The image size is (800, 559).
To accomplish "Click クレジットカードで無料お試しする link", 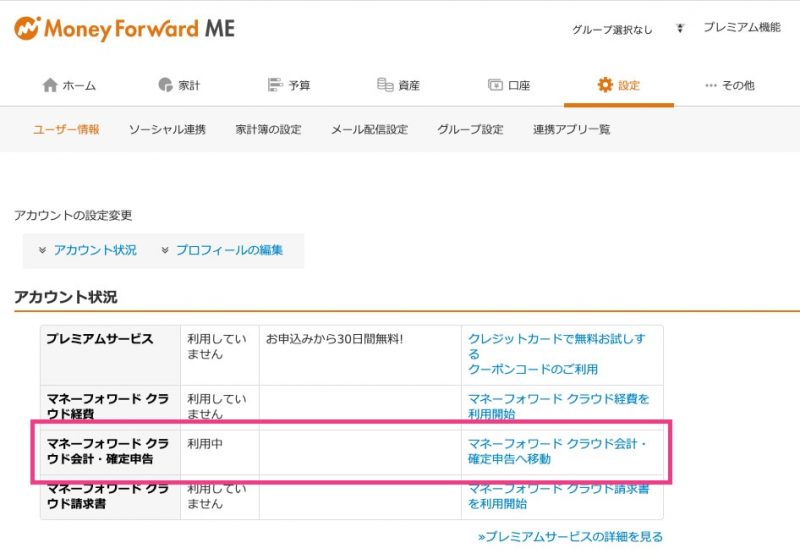I will click(557, 346).
